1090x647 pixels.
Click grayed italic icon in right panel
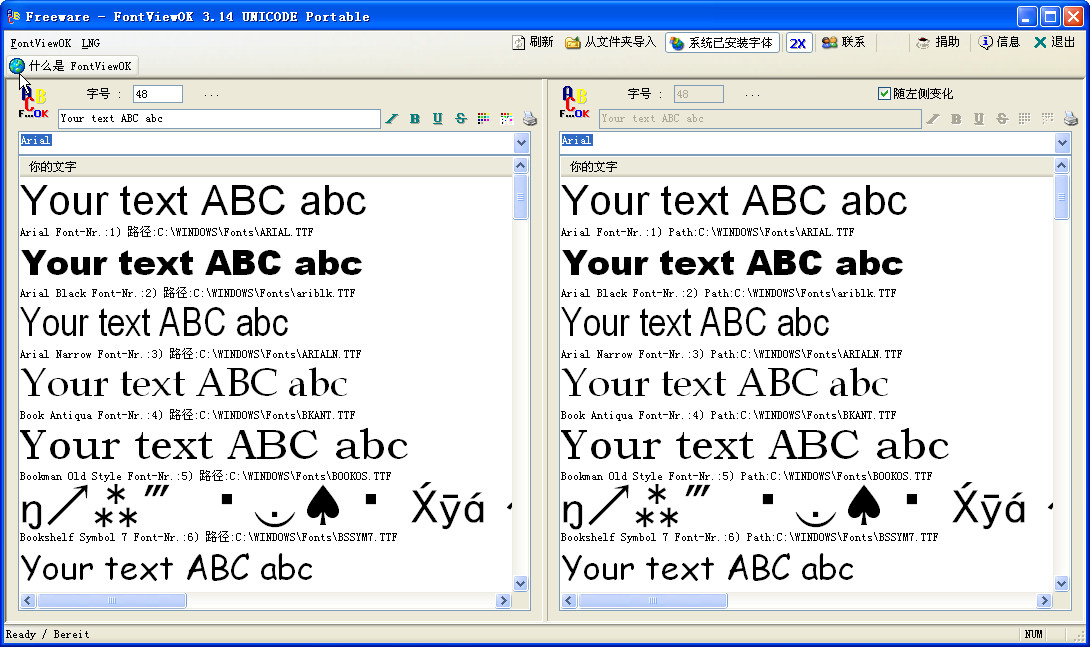pos(933,119)
